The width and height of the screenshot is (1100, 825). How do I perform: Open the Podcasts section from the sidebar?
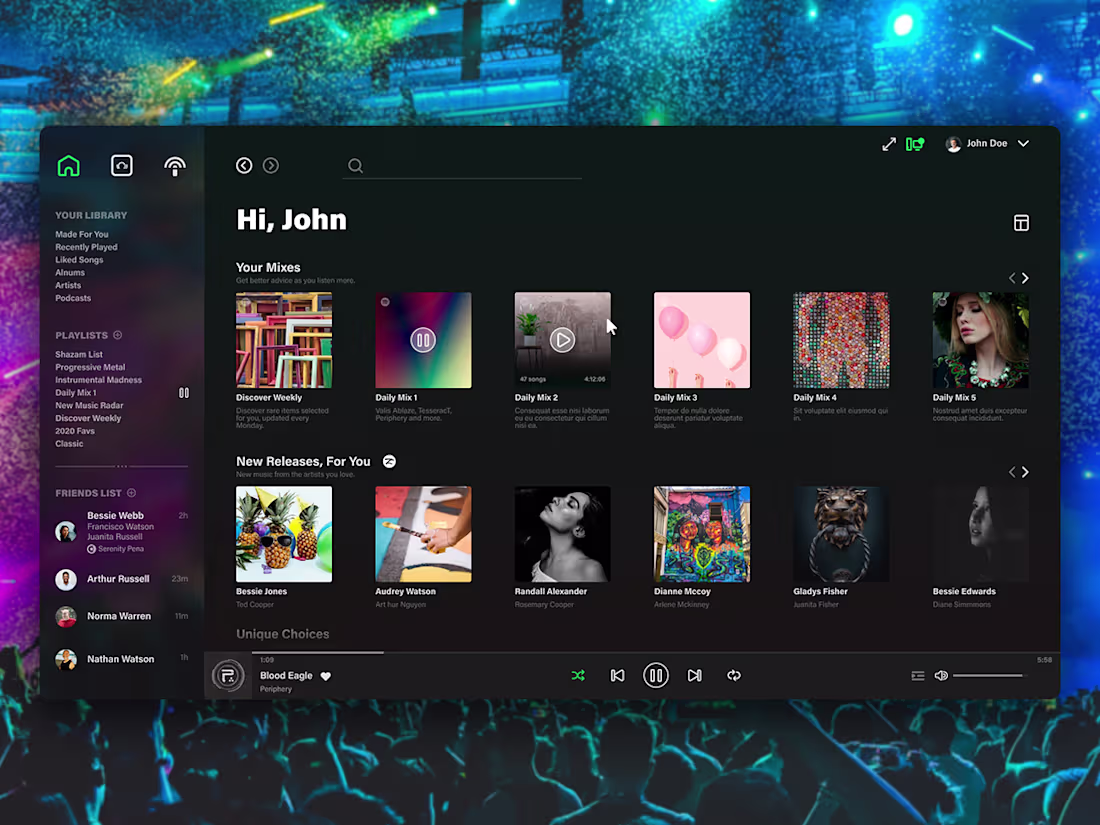click(72, 298)
